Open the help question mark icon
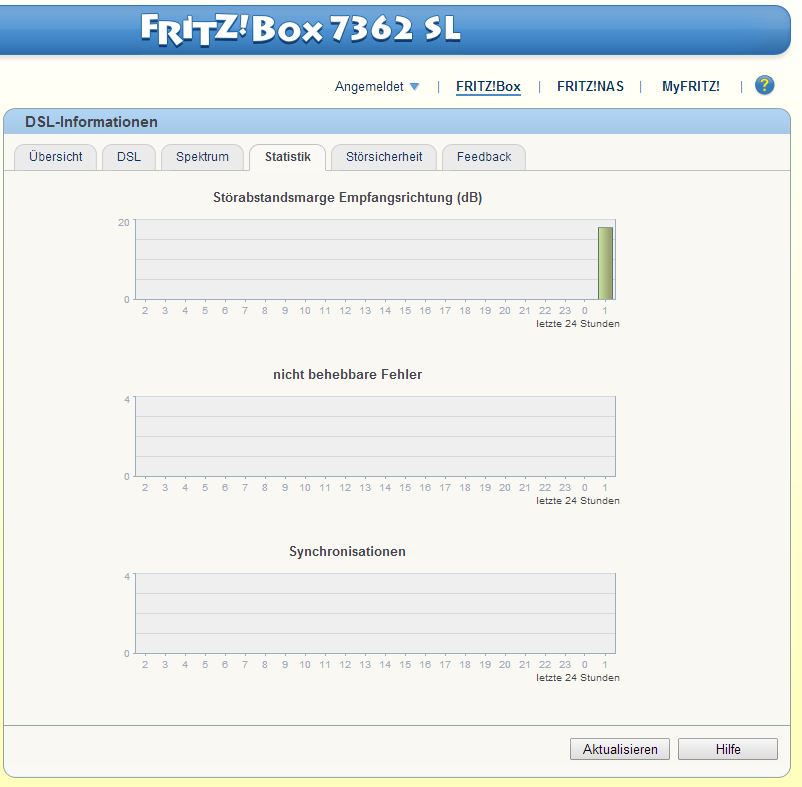 point(764,85)
